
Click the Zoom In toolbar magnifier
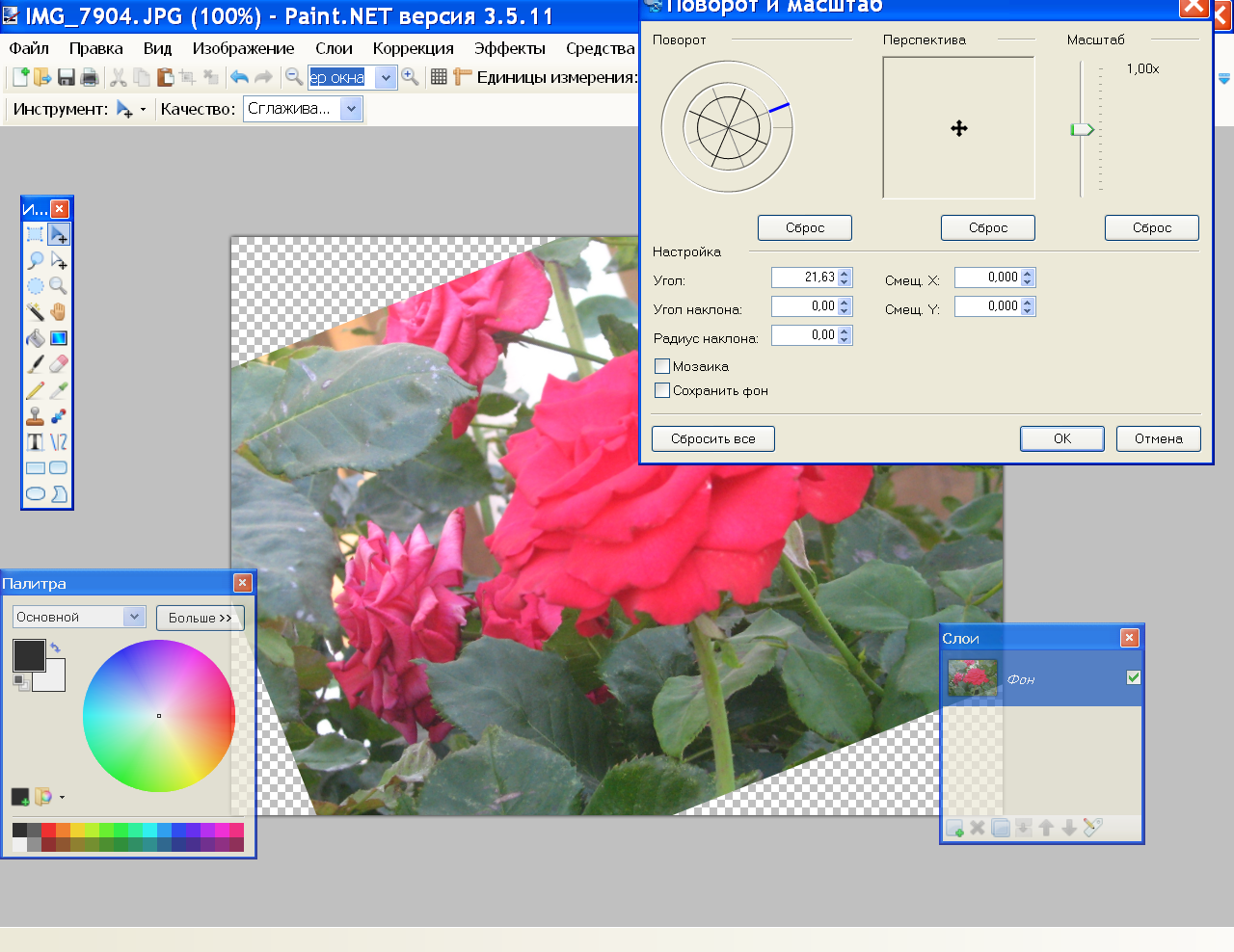point(411,77)
